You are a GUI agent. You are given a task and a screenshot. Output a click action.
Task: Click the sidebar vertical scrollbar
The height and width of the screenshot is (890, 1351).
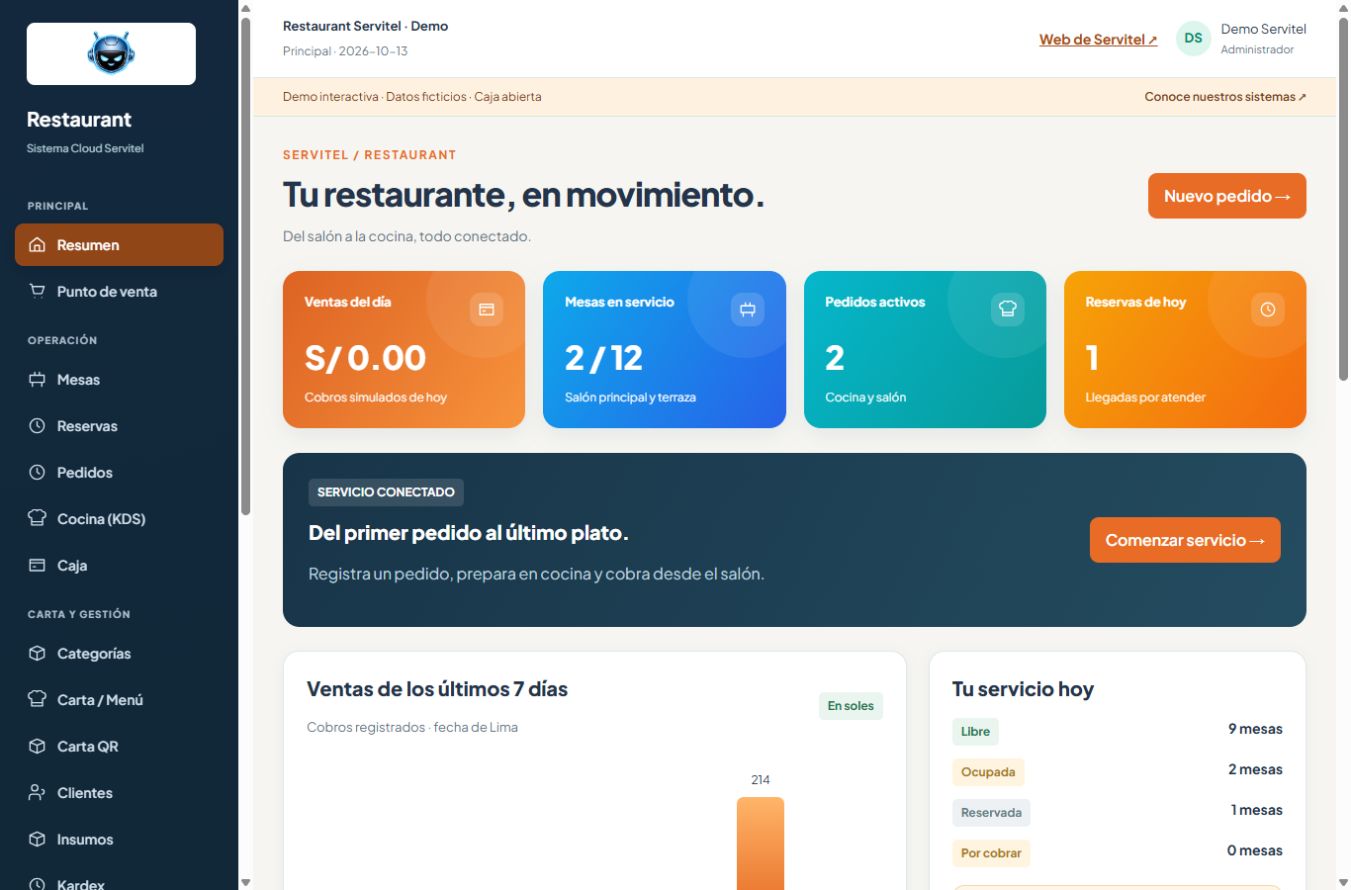245,265
